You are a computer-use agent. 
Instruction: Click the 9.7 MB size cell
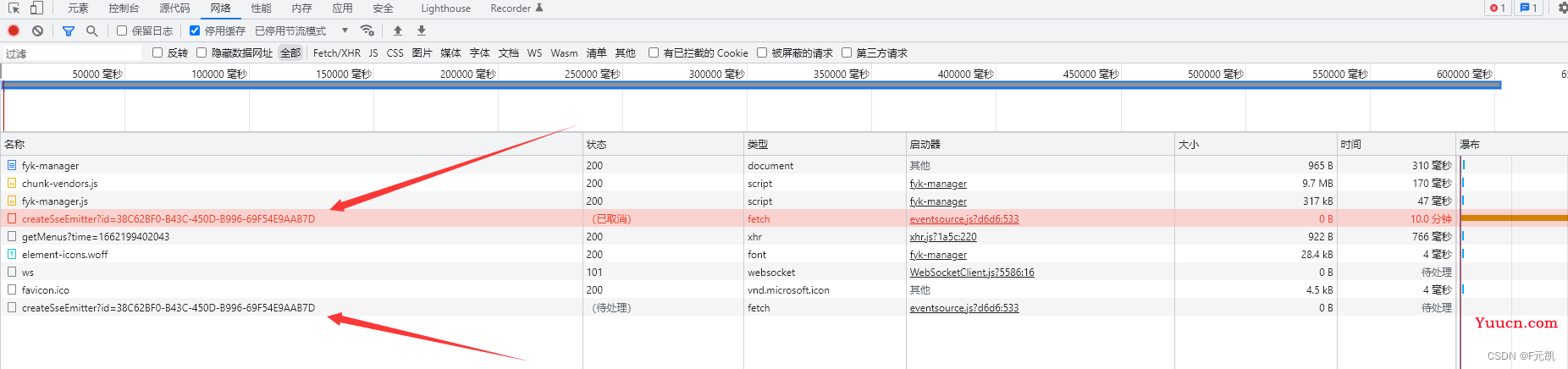1256,183
